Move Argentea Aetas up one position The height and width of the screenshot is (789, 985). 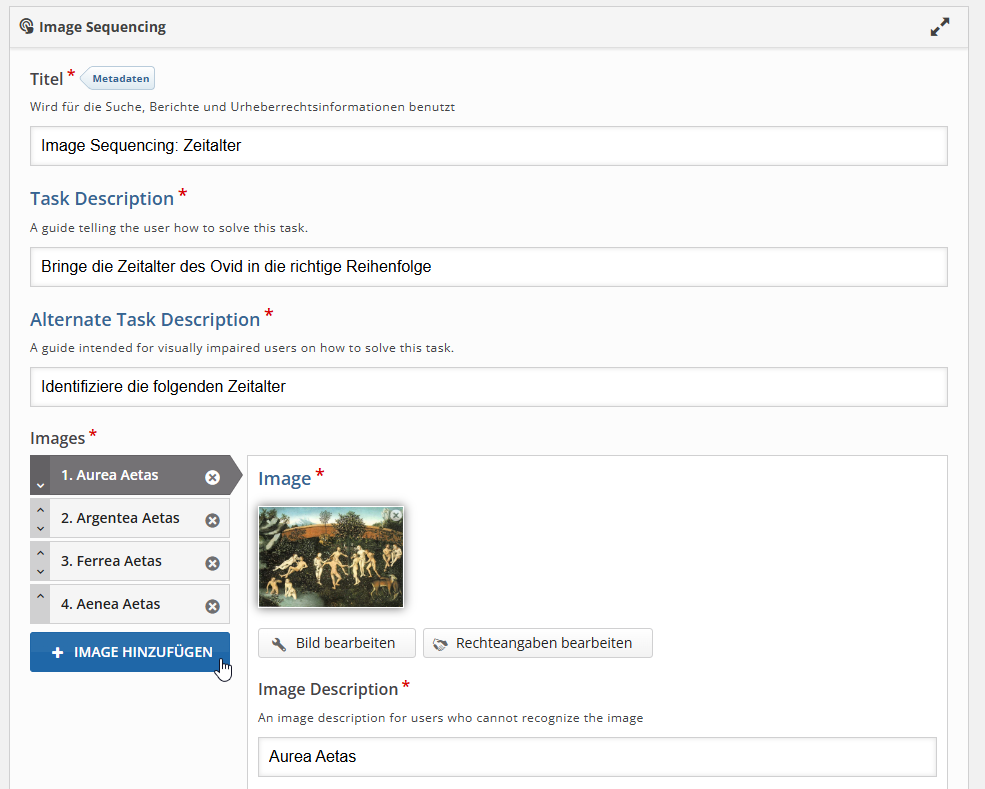pos(40,510)
